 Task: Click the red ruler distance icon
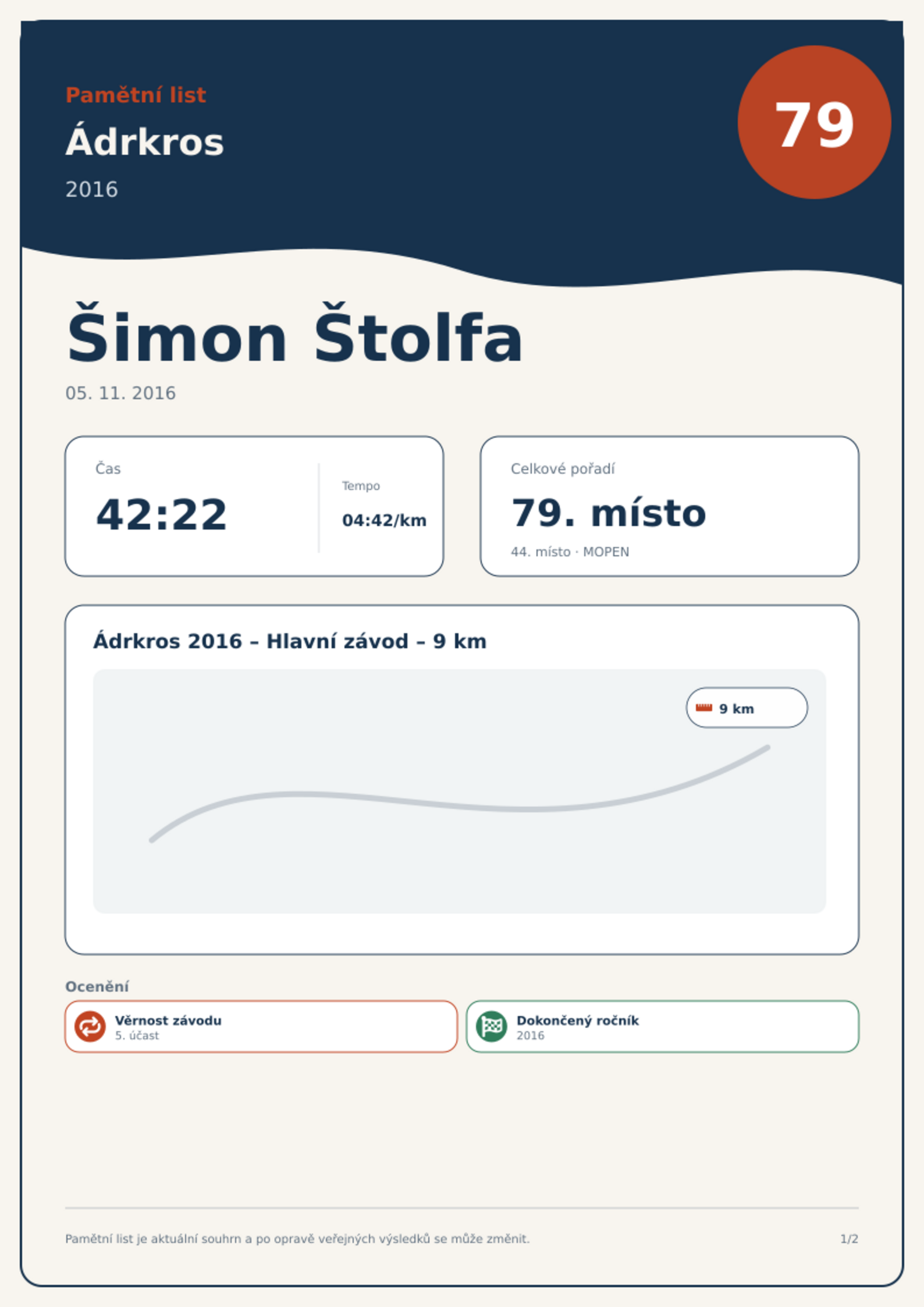(703, 708)
